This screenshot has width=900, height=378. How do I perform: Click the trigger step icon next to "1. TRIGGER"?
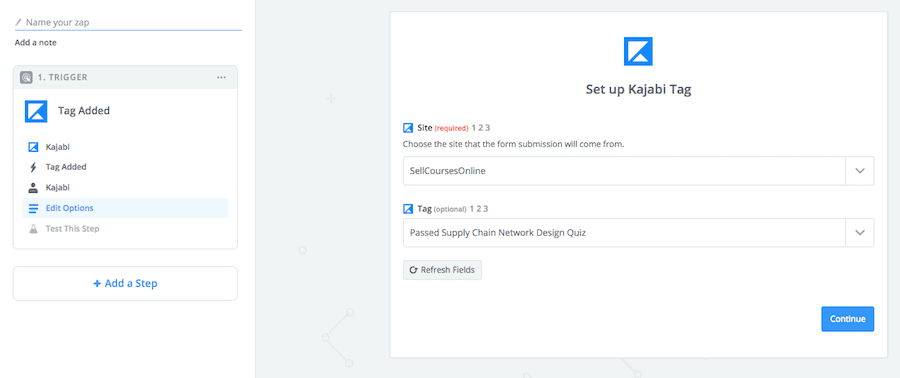click(26, 77)
